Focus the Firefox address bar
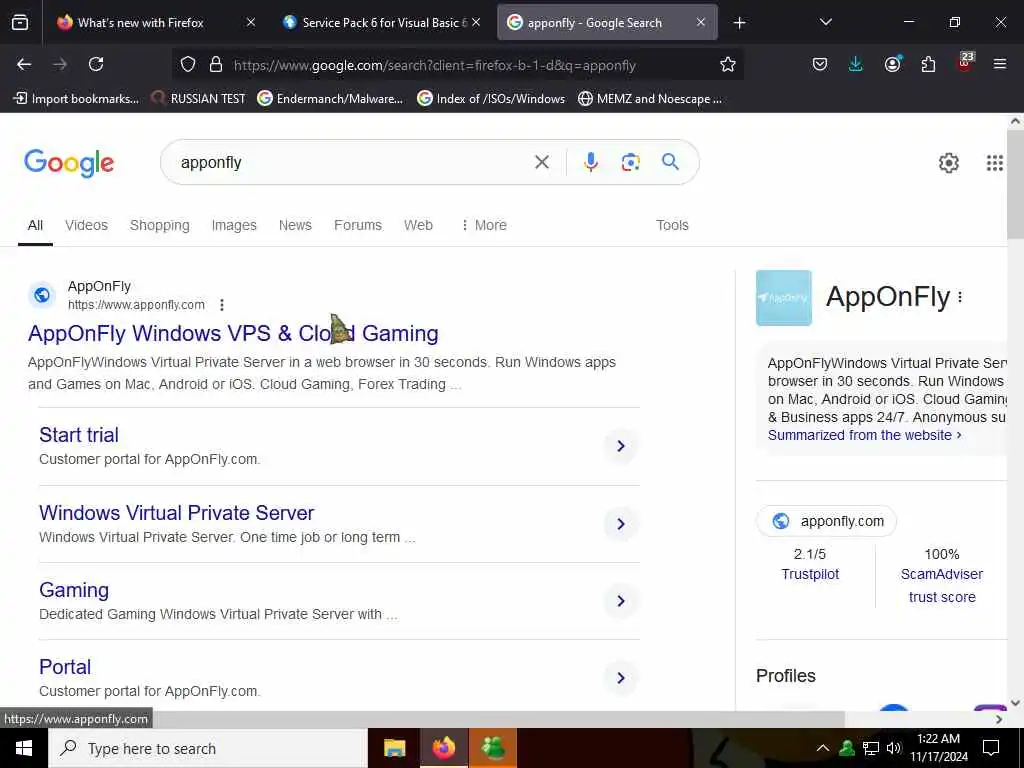 tap(457, 65)
